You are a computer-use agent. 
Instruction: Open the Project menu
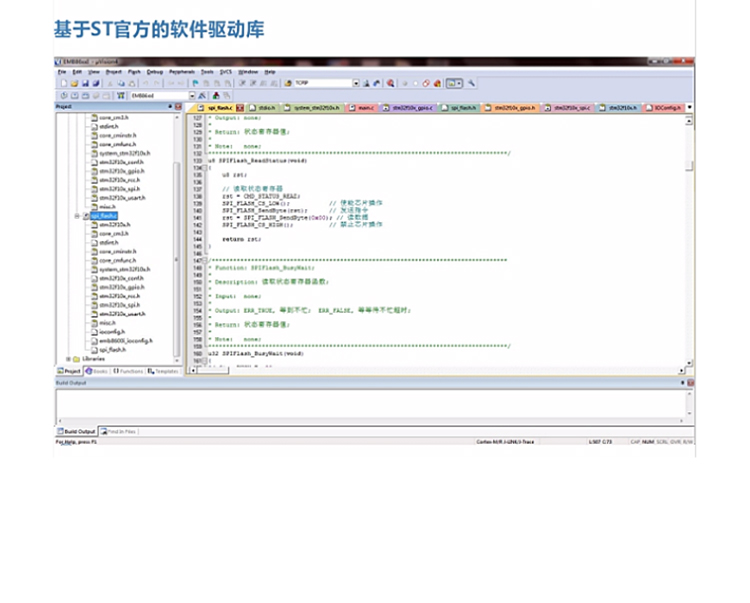114,72
